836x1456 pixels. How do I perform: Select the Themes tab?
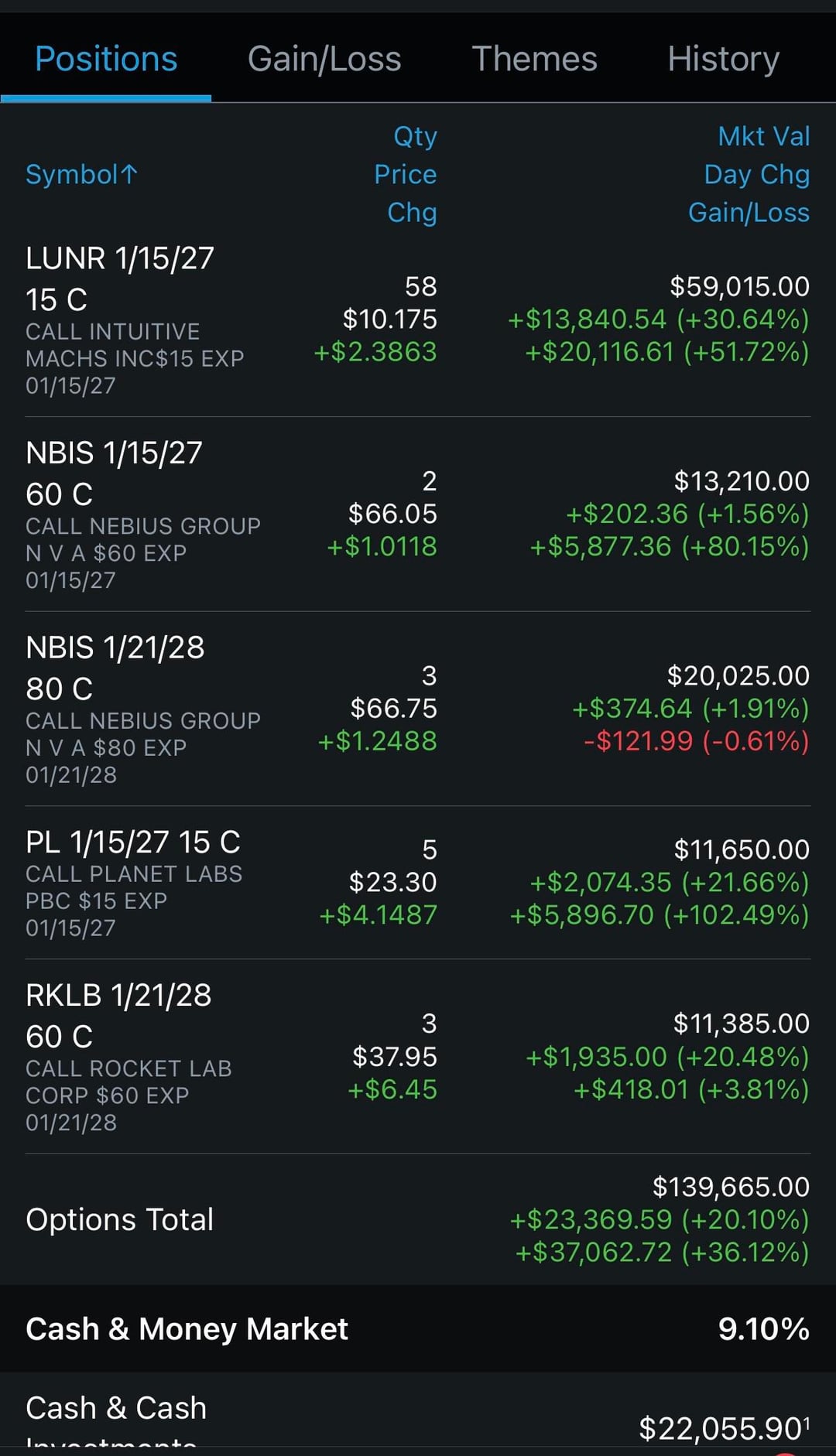(x=534, y=59)
